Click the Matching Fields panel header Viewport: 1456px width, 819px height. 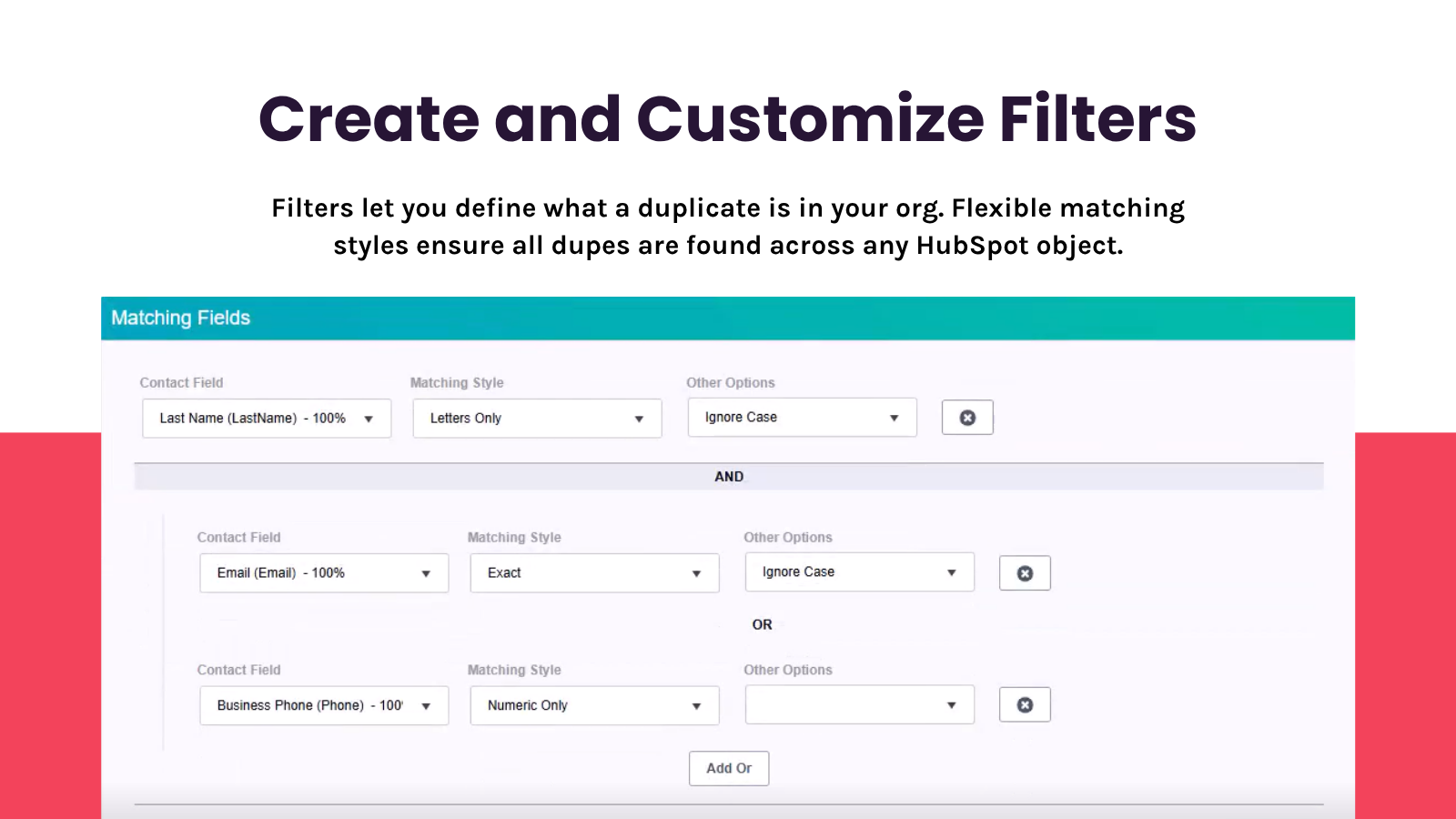[x=728, y=318]
